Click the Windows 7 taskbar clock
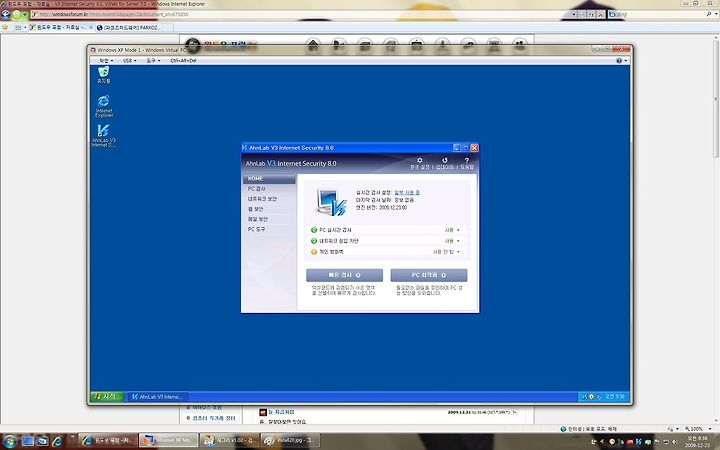 pos(698,441)
